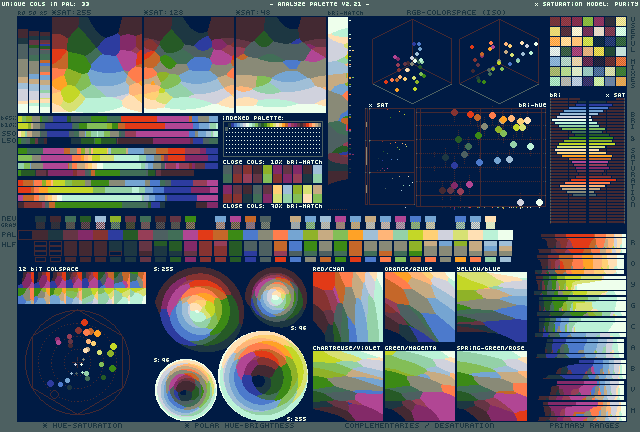Viewport: 640px width, 432px height.
Task: Click the 'B' letter in Primary Ranges
Action: [633, 368]
